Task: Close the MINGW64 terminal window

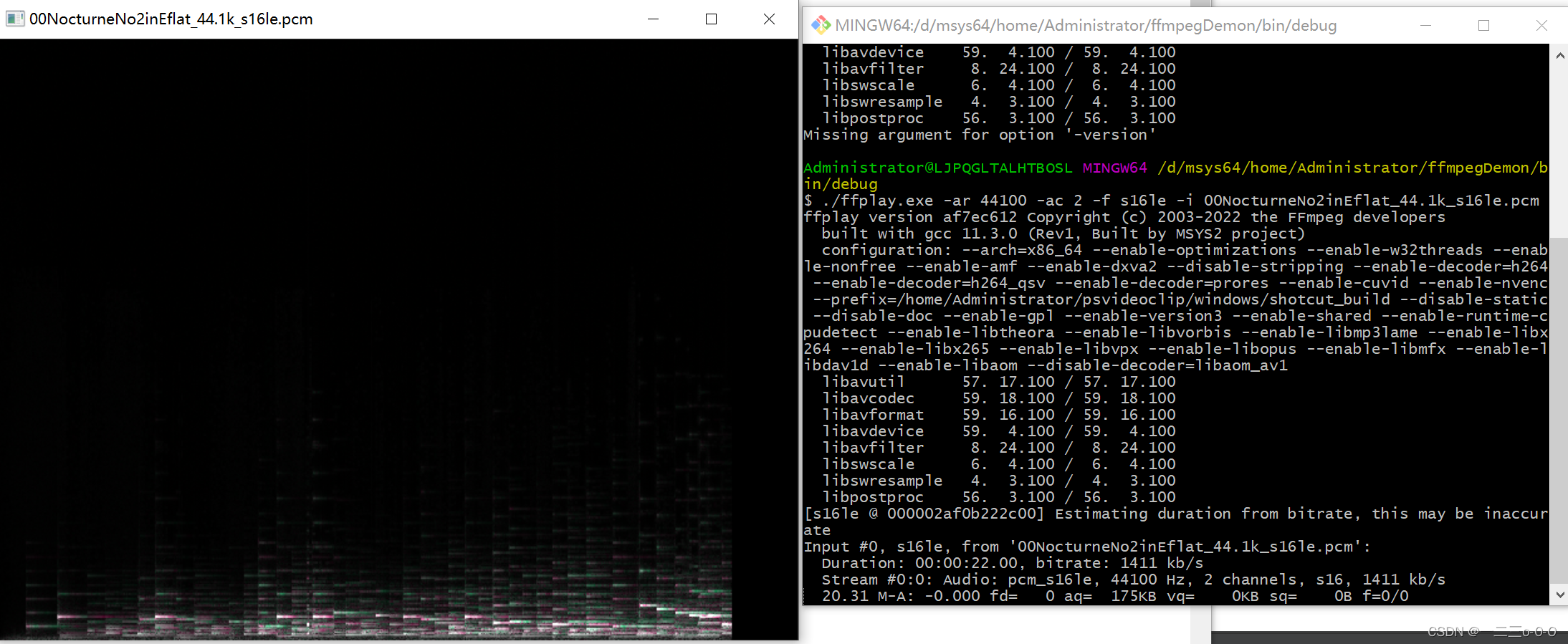Action: click(1541, 26)
